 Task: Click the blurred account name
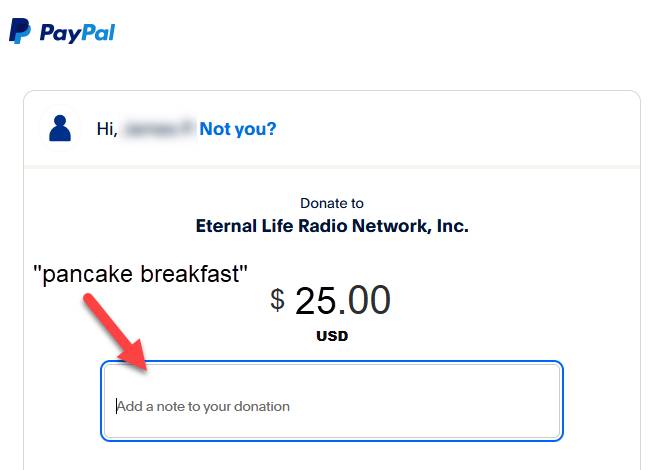(157, 129)
